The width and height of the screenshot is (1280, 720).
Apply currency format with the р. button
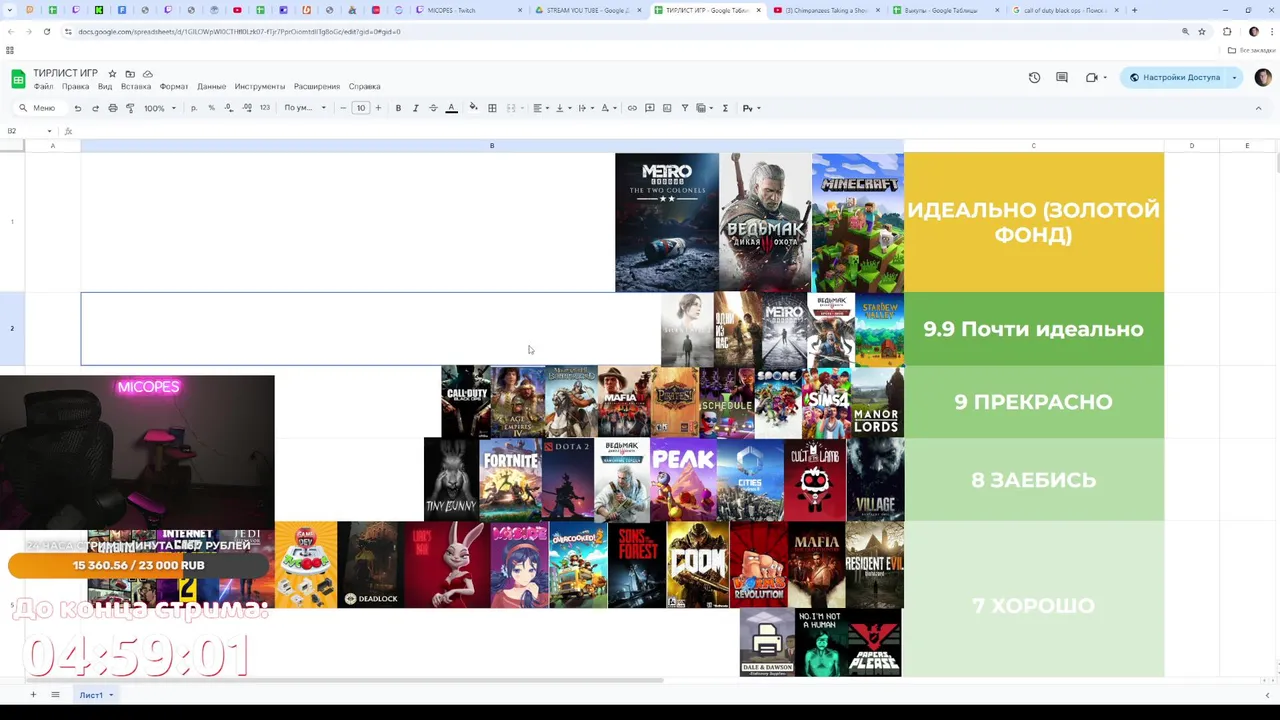[194, 108]
